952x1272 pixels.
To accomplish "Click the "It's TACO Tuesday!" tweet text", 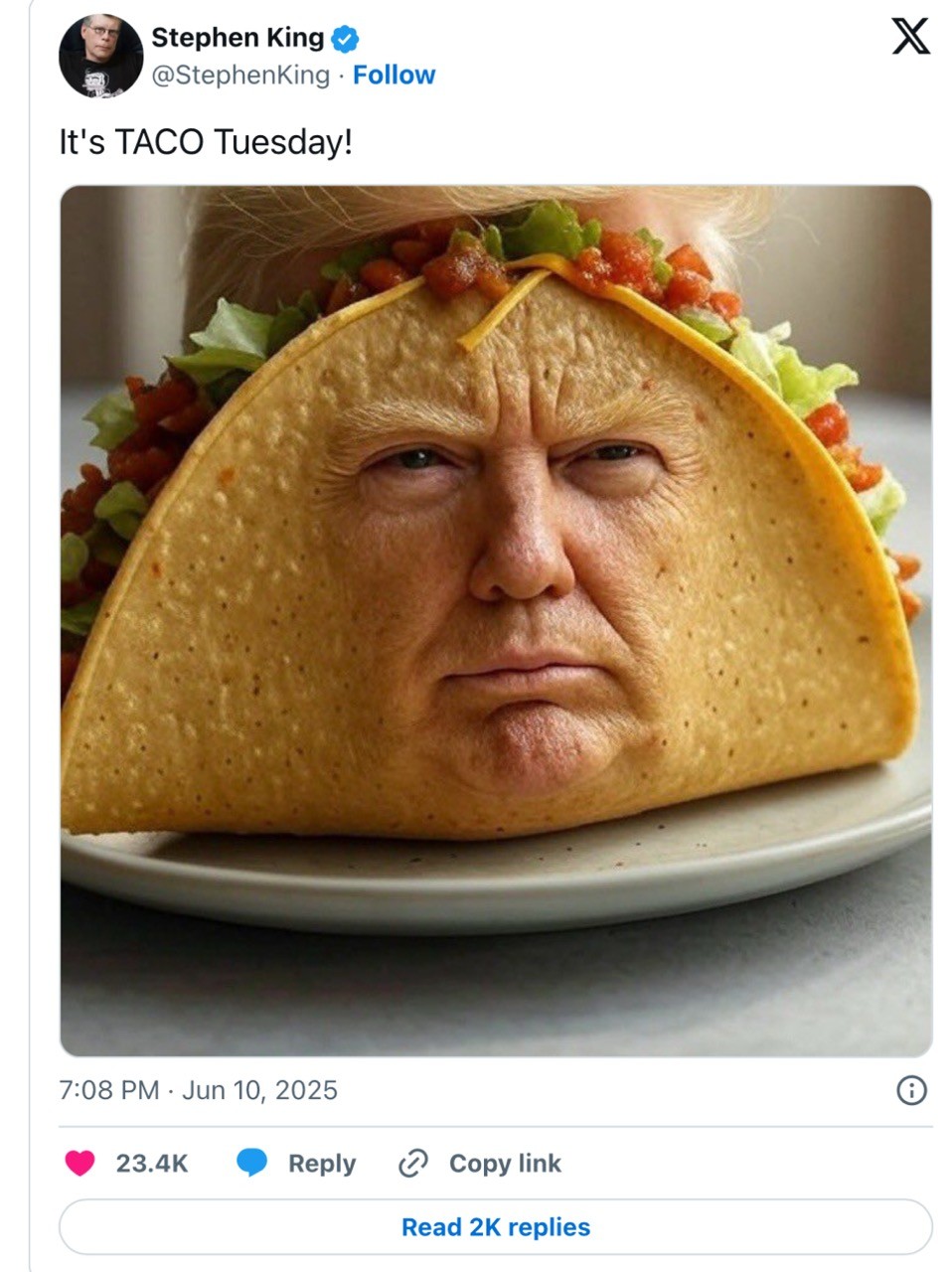I will 206,142.
